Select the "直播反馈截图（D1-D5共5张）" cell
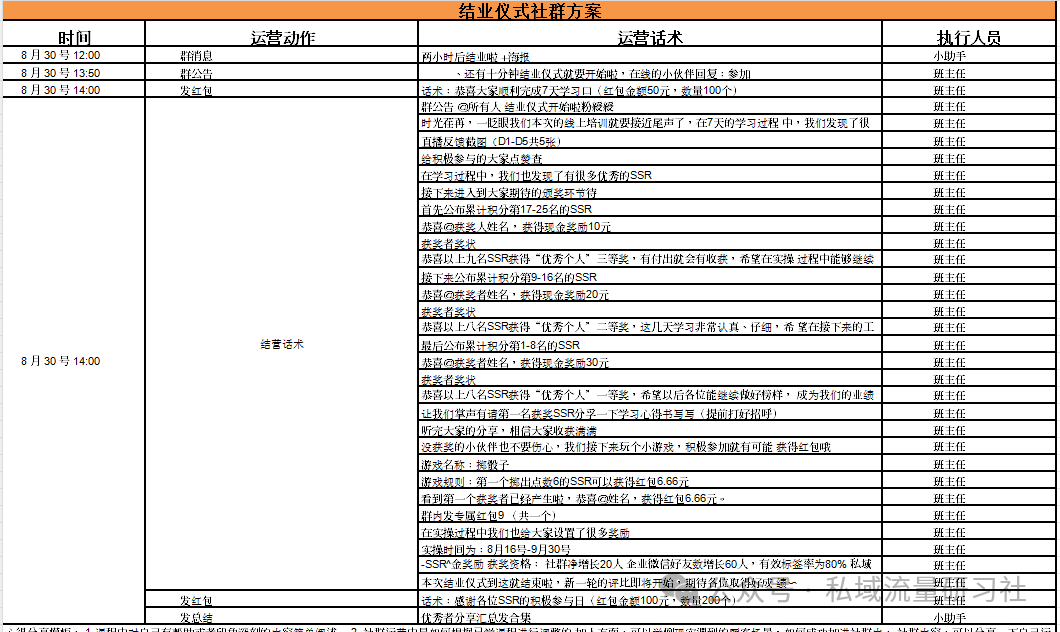Viewport: 1060px width, 632px height. click(650, 141)
